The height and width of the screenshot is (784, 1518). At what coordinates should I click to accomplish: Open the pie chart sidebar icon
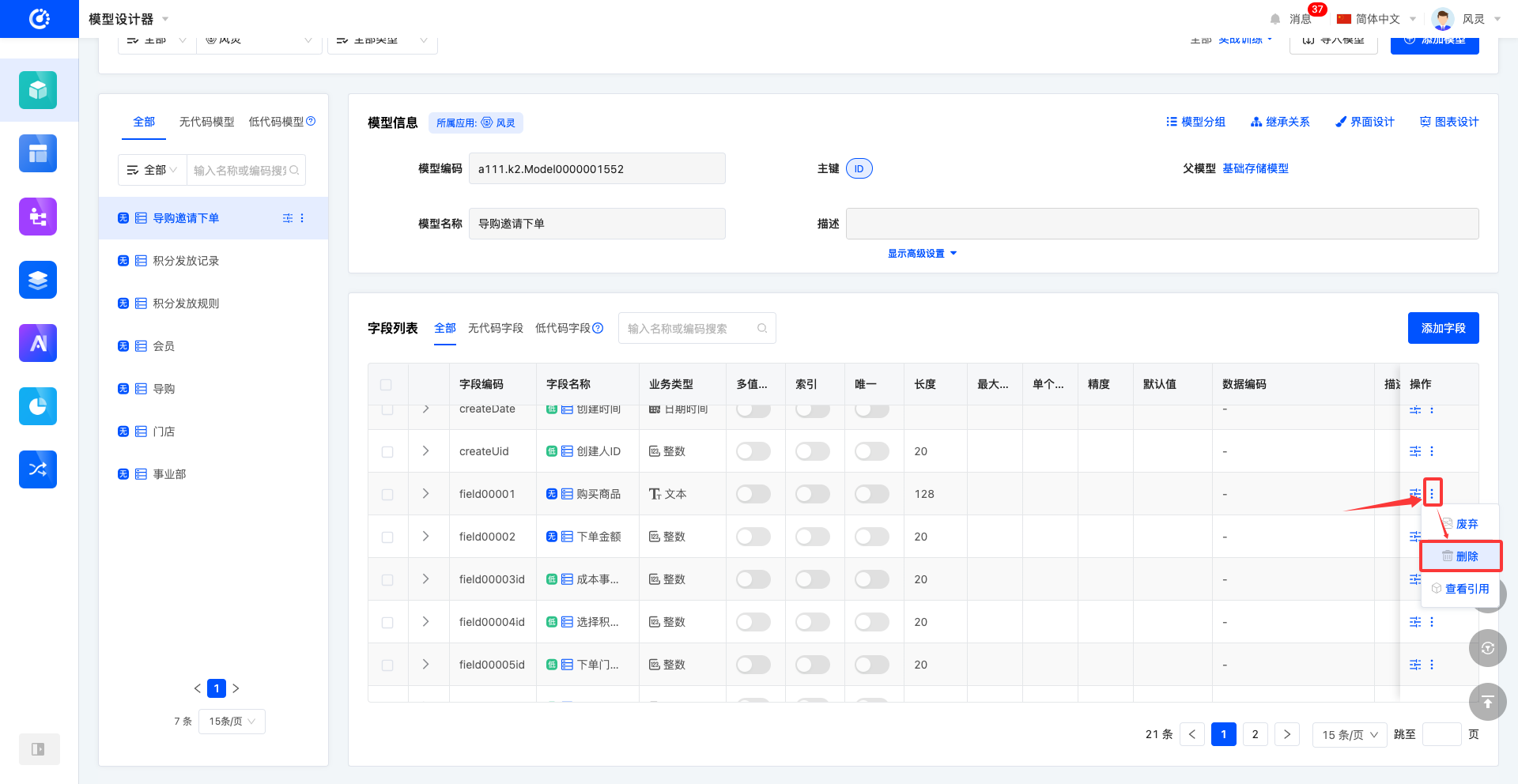[38, 406]
